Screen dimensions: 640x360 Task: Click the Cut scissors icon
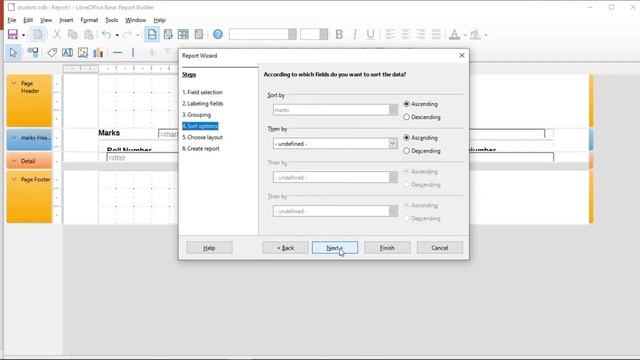pyautogui.click(x=57, y=35)
